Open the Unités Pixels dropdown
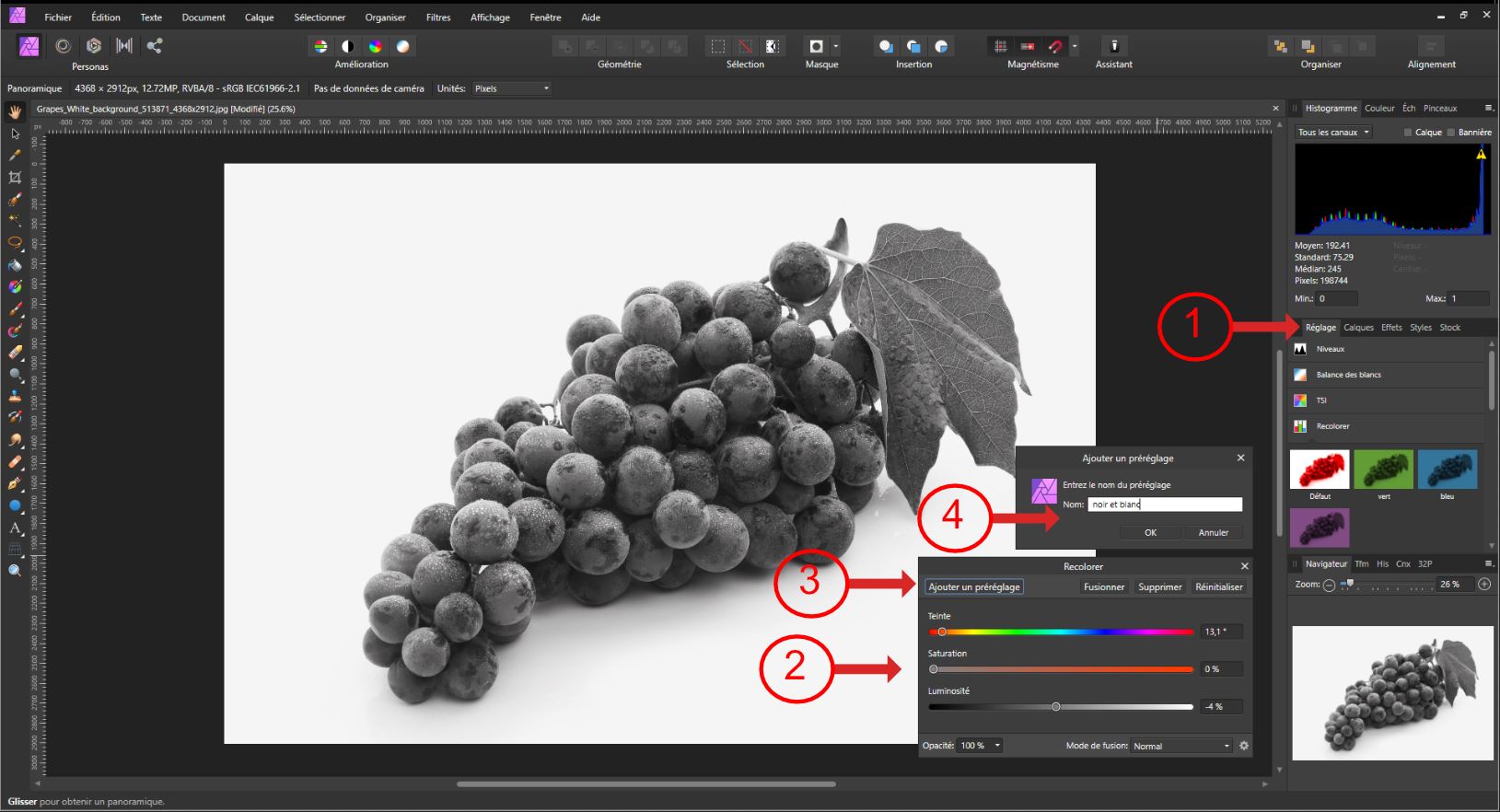 click(511, 88)
